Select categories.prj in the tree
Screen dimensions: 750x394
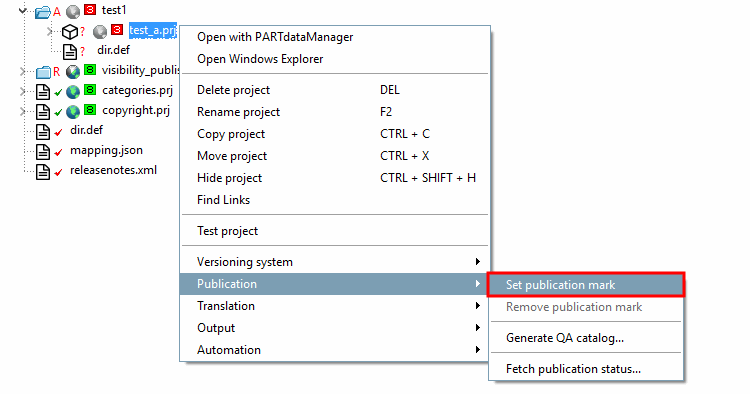pyautogui.click(x=137, y=90)
